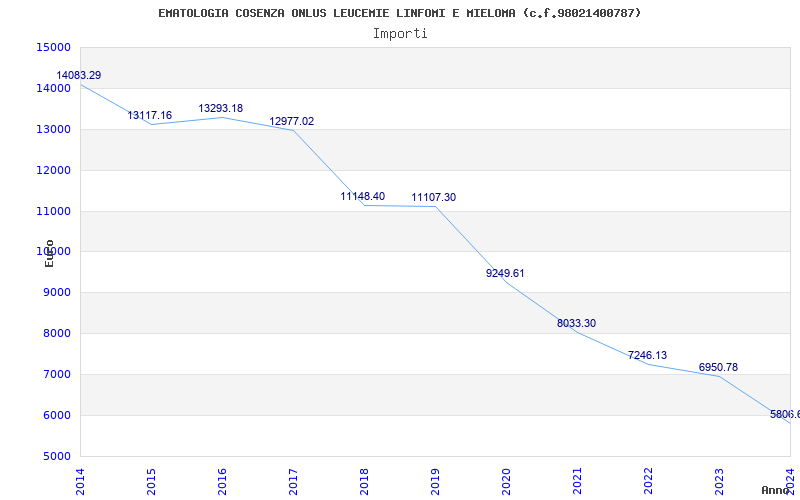Click x-axis year label 2020
The image size is (800, 500).
tap(506, 481)
